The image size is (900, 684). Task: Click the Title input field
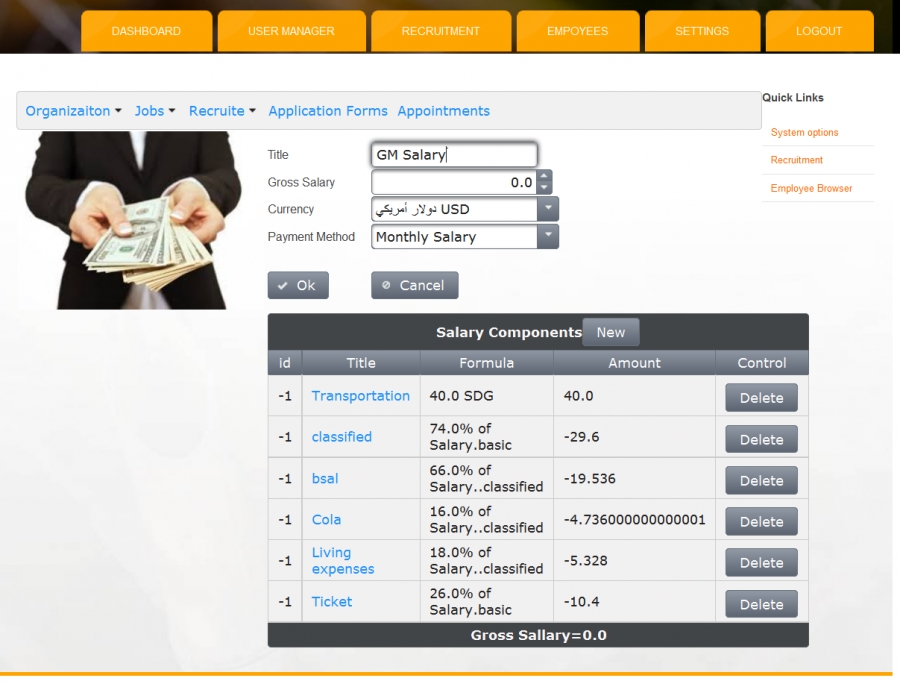point(454,155)
